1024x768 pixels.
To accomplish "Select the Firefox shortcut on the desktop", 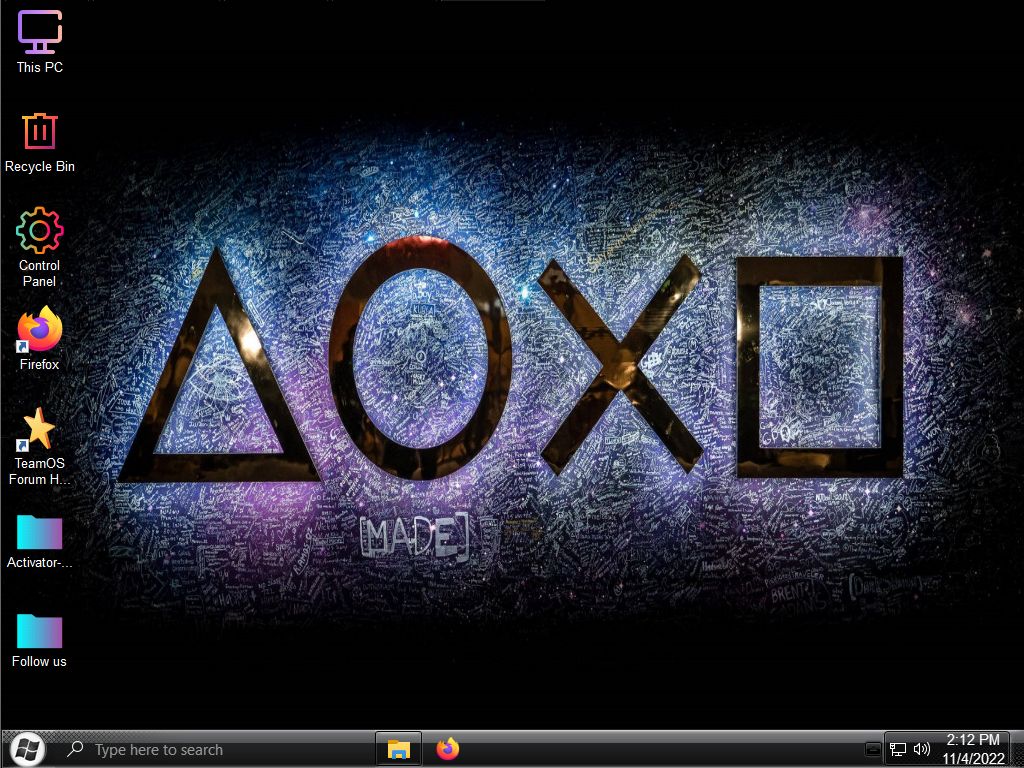I will 39,338.
